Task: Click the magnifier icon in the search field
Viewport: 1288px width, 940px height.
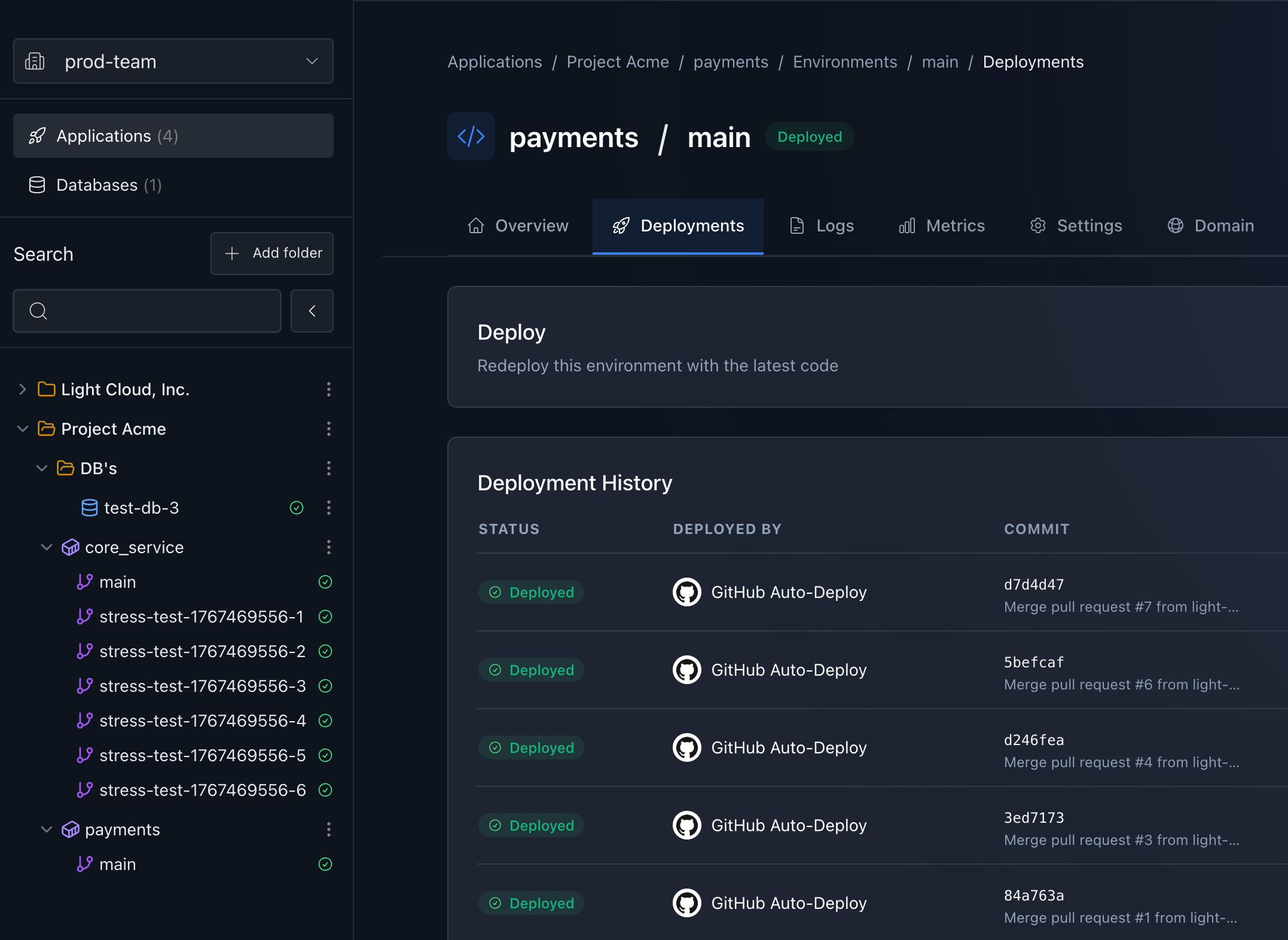Action: click(38, 310)
